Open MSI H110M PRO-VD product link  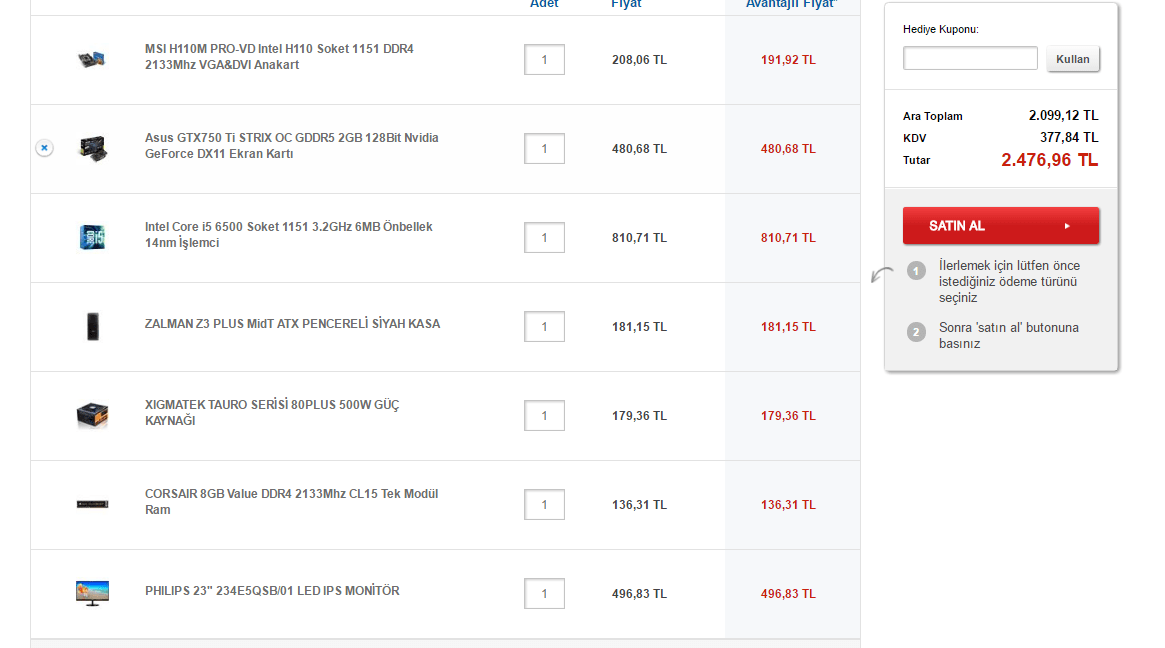pyautogui.click(x=279, y=57)
